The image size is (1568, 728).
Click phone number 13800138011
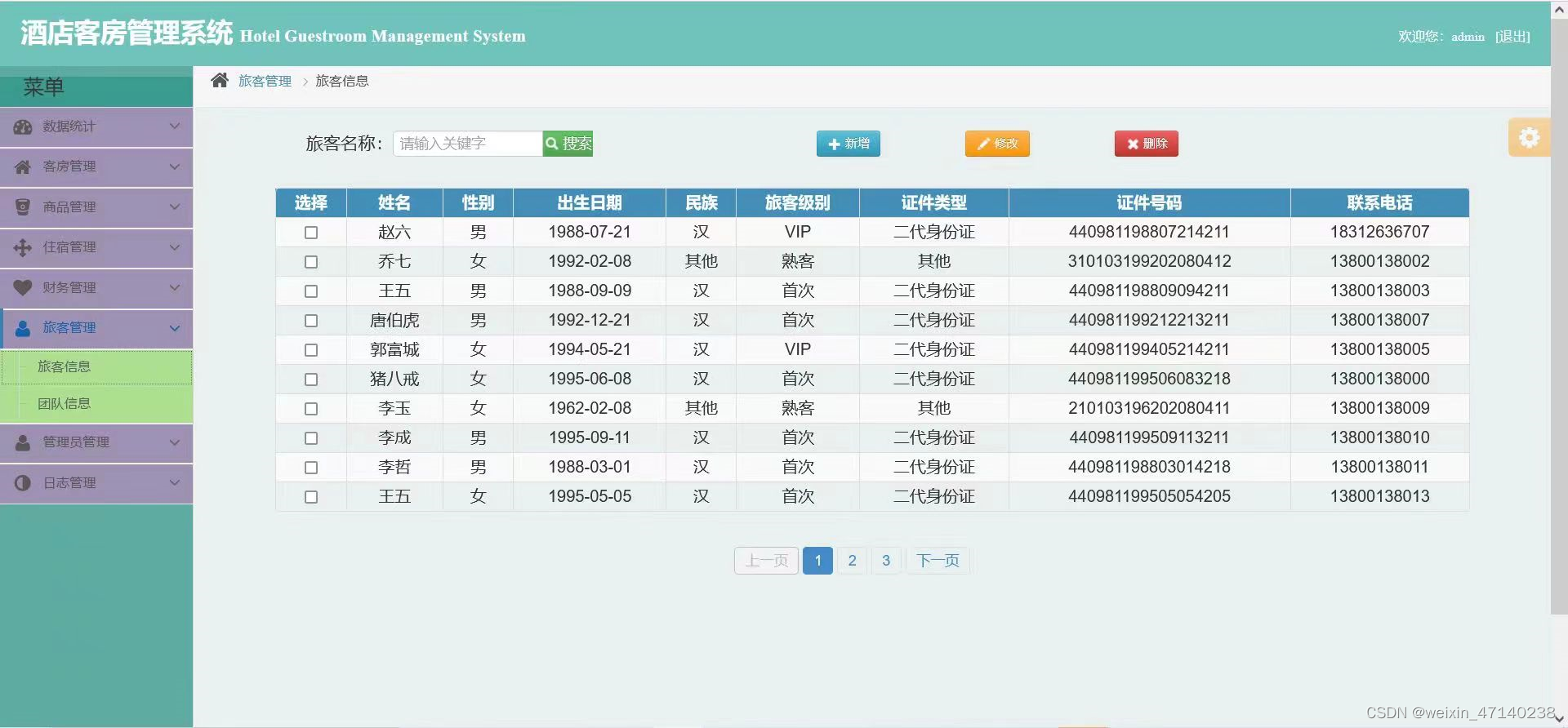tap(1379, 467)
